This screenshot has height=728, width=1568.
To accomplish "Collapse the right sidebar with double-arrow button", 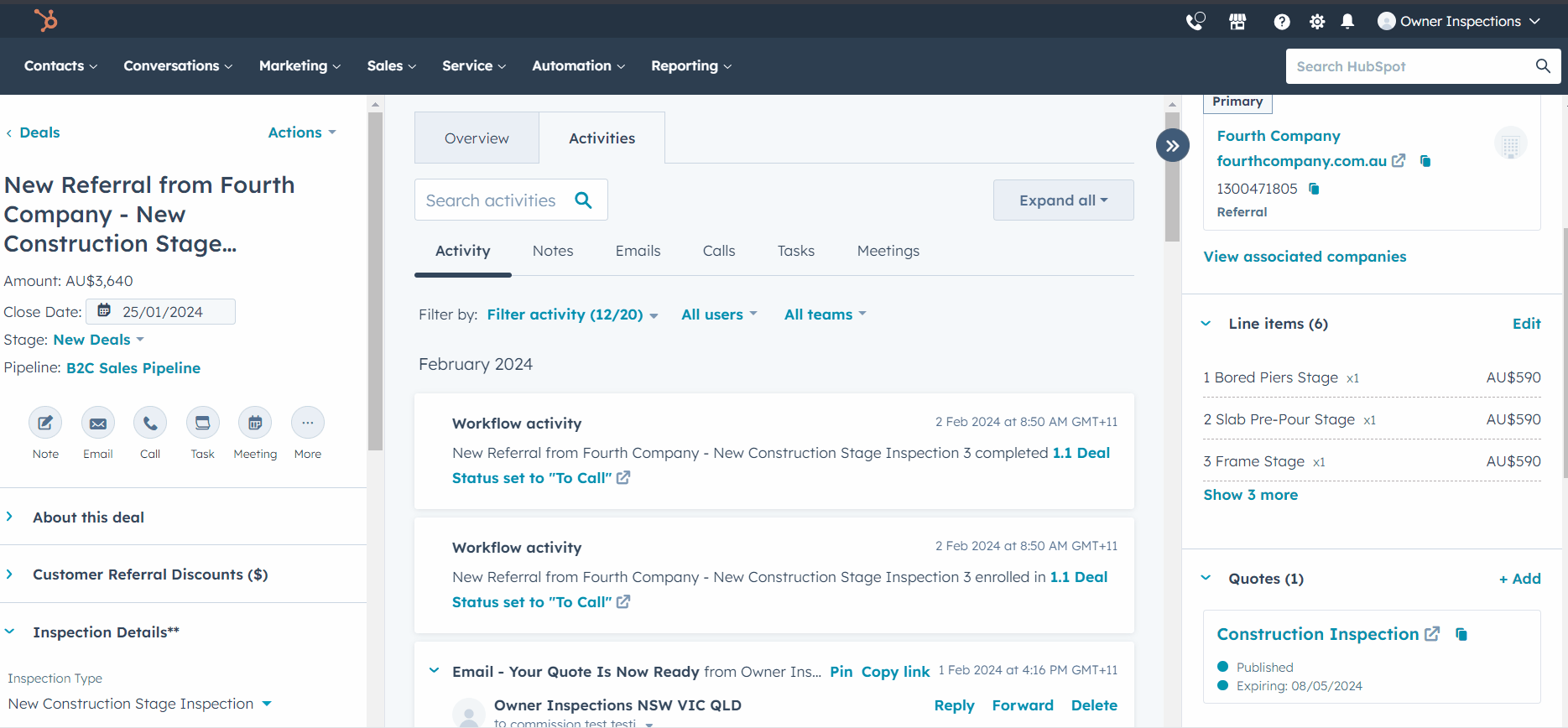I will point(1172,146).
